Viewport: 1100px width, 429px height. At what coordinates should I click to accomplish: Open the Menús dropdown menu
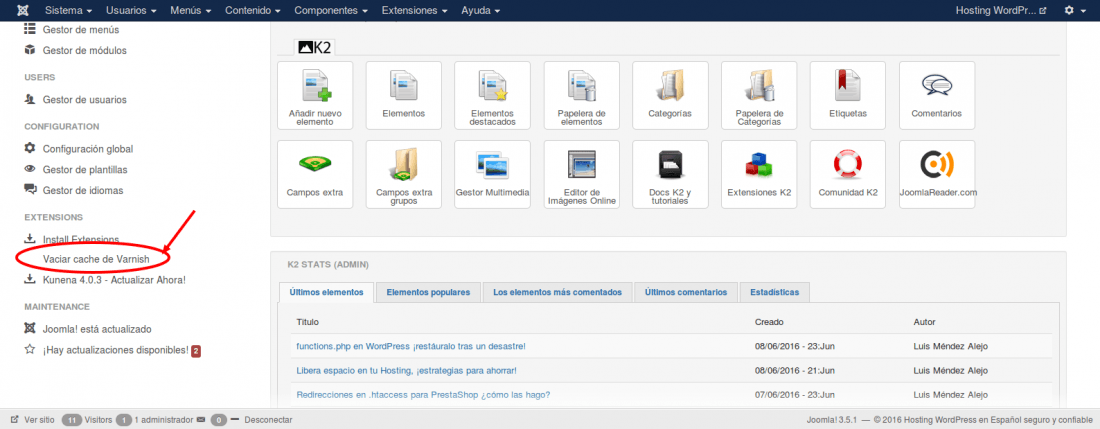193,11
